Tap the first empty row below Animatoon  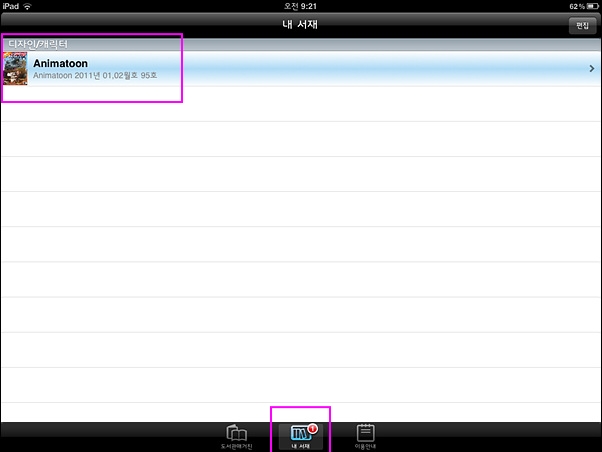click(301, 104)
